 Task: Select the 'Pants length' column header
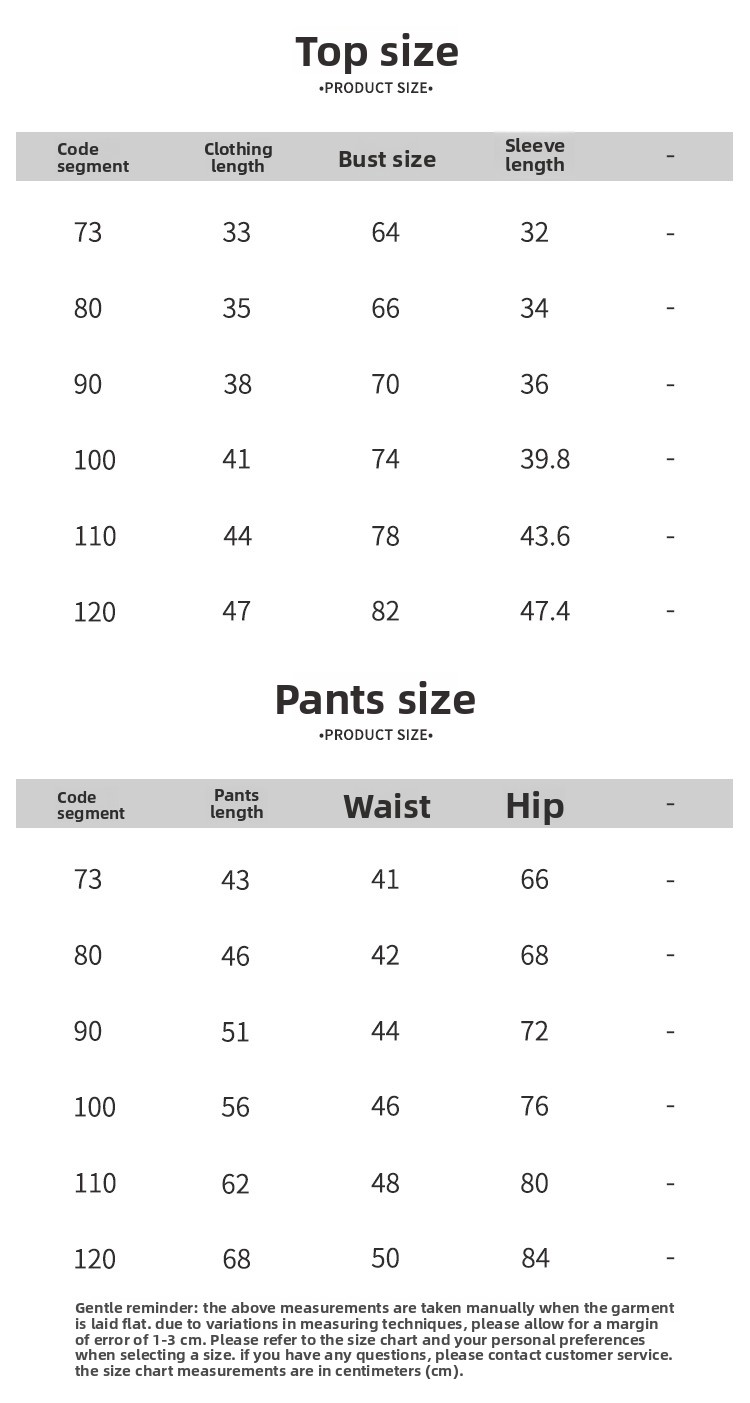[237, 803]
